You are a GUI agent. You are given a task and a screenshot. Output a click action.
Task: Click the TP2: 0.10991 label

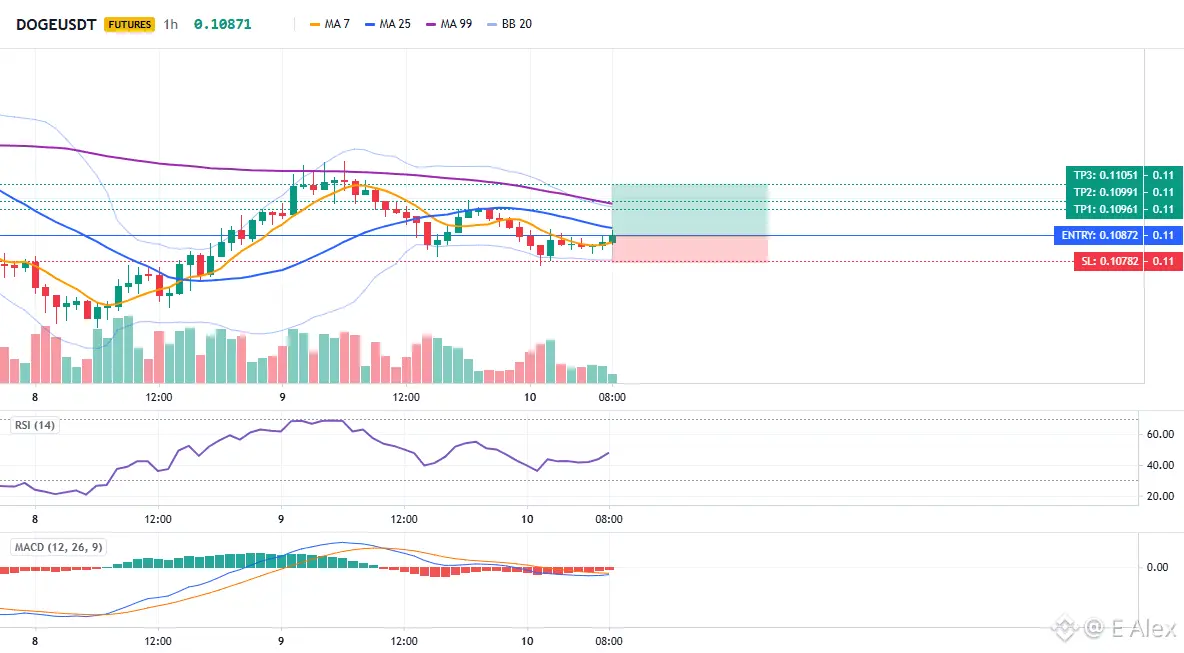pyautogui.click(x=1105, y=193)
